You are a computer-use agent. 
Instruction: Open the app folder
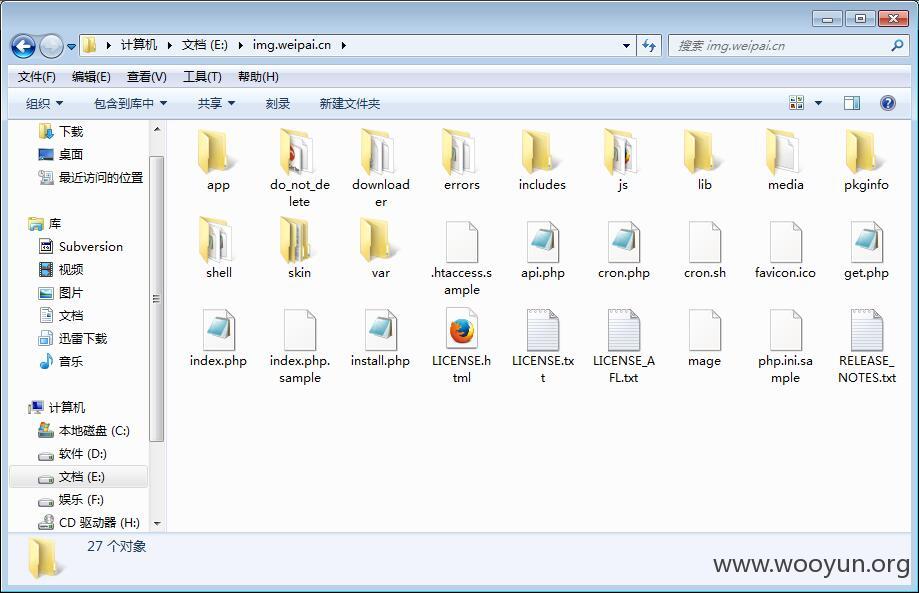[218, 159]
